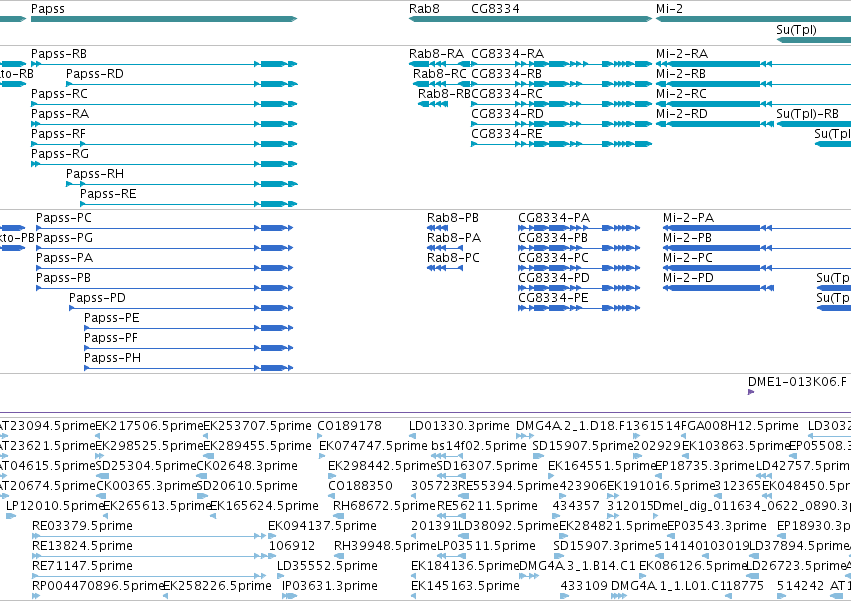Select EST IP03631.3prime
This screenshot has width=851, height=601.
click(x=329, y=586)
